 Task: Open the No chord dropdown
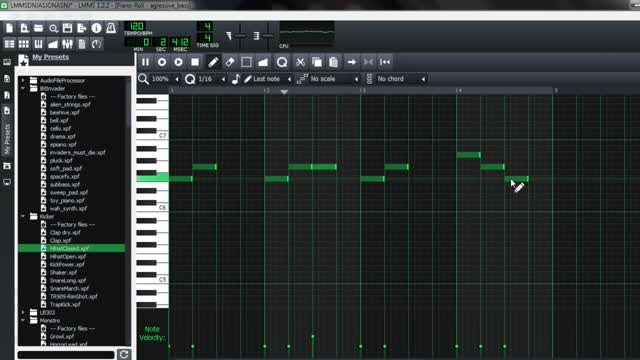[401, 79]
